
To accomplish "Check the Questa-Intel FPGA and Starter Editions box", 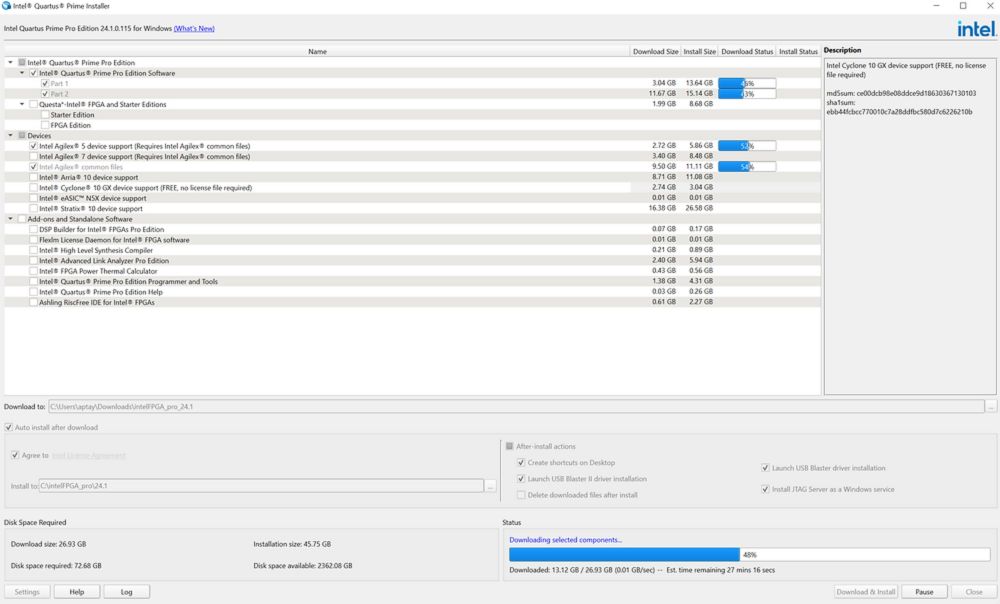I will click(33, 105).
